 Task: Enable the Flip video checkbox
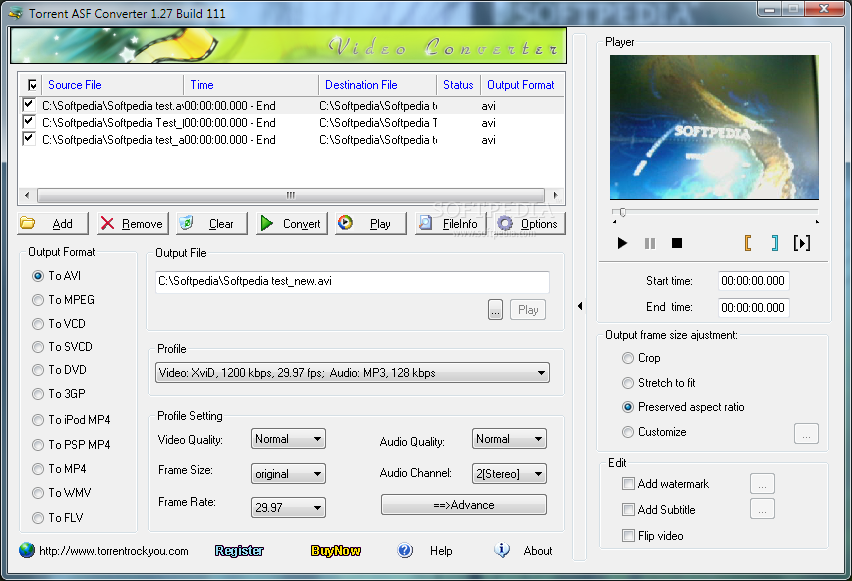point(628,536)
